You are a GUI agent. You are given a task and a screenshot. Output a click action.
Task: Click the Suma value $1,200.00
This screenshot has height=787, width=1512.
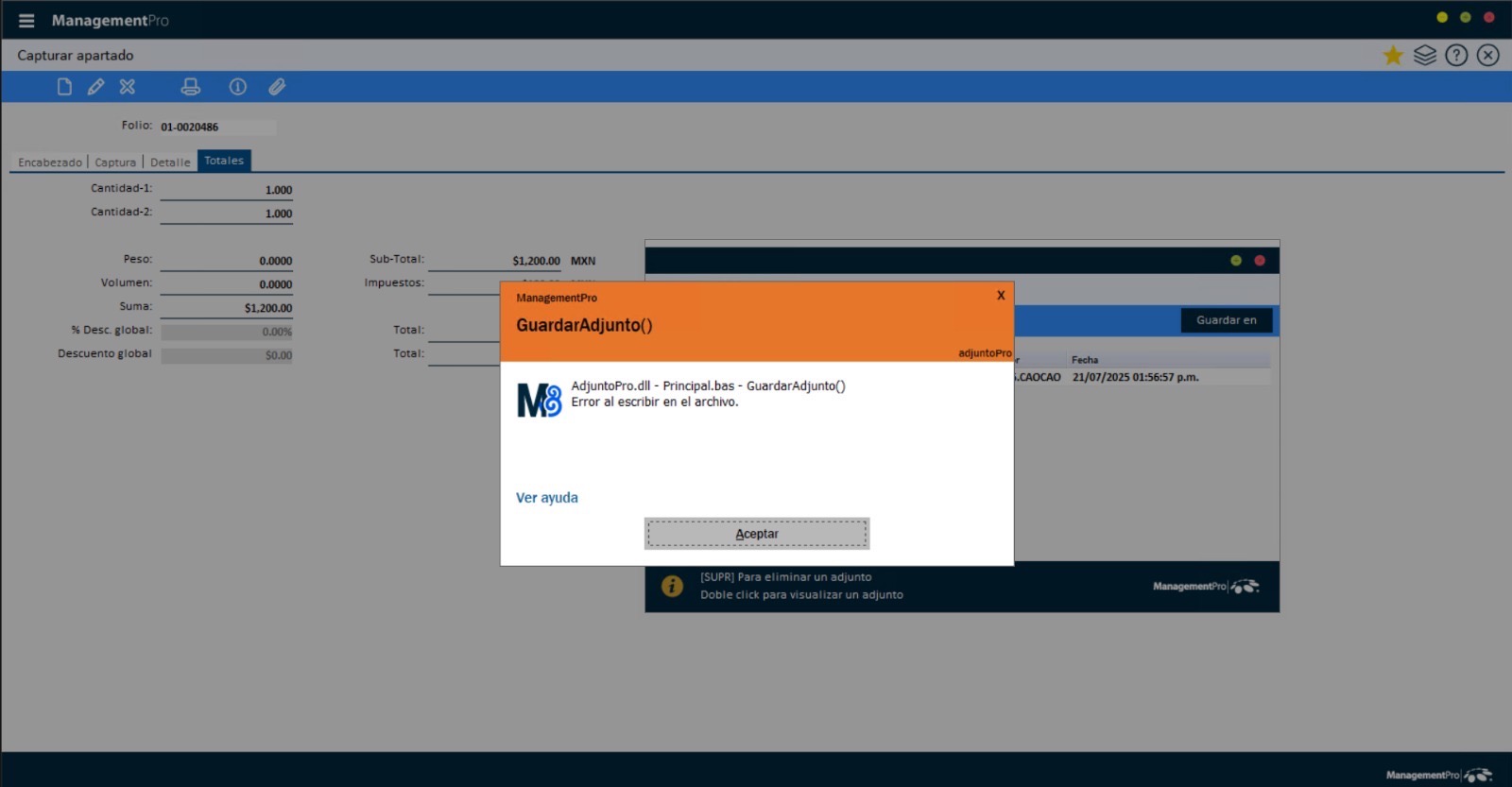coord(227,308)
